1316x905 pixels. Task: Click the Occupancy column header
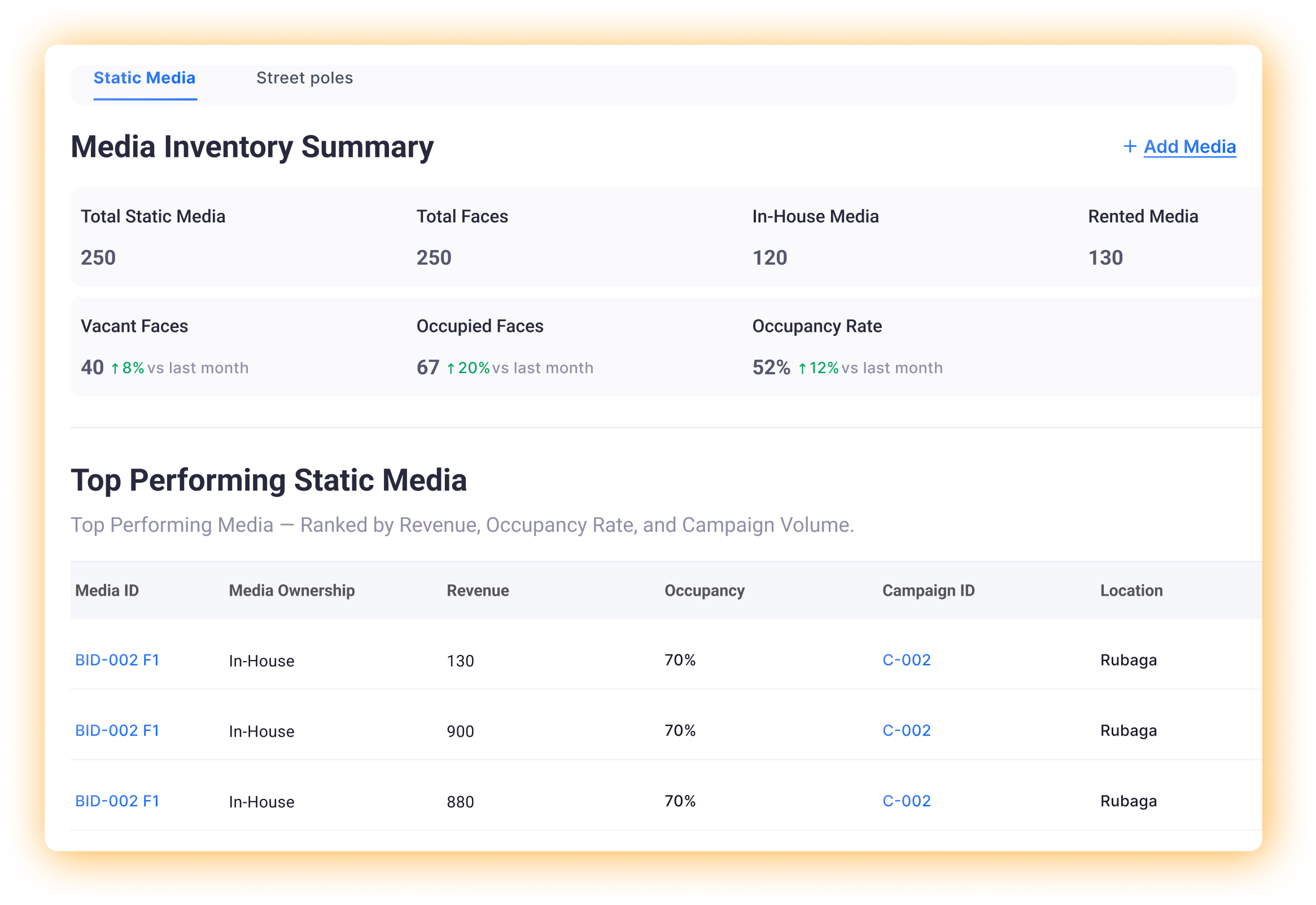point(704,591)
